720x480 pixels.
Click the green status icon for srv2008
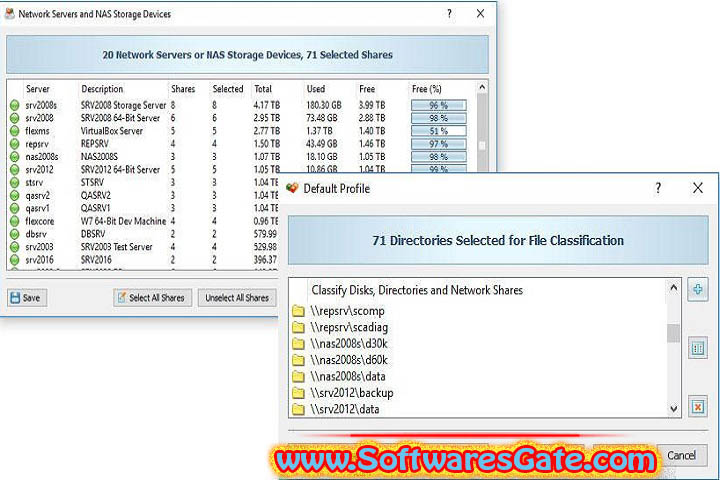[x=15, y=118]
